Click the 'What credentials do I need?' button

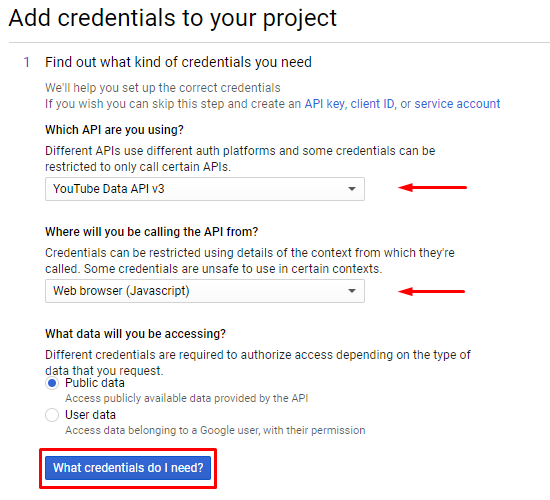(128, 468)
